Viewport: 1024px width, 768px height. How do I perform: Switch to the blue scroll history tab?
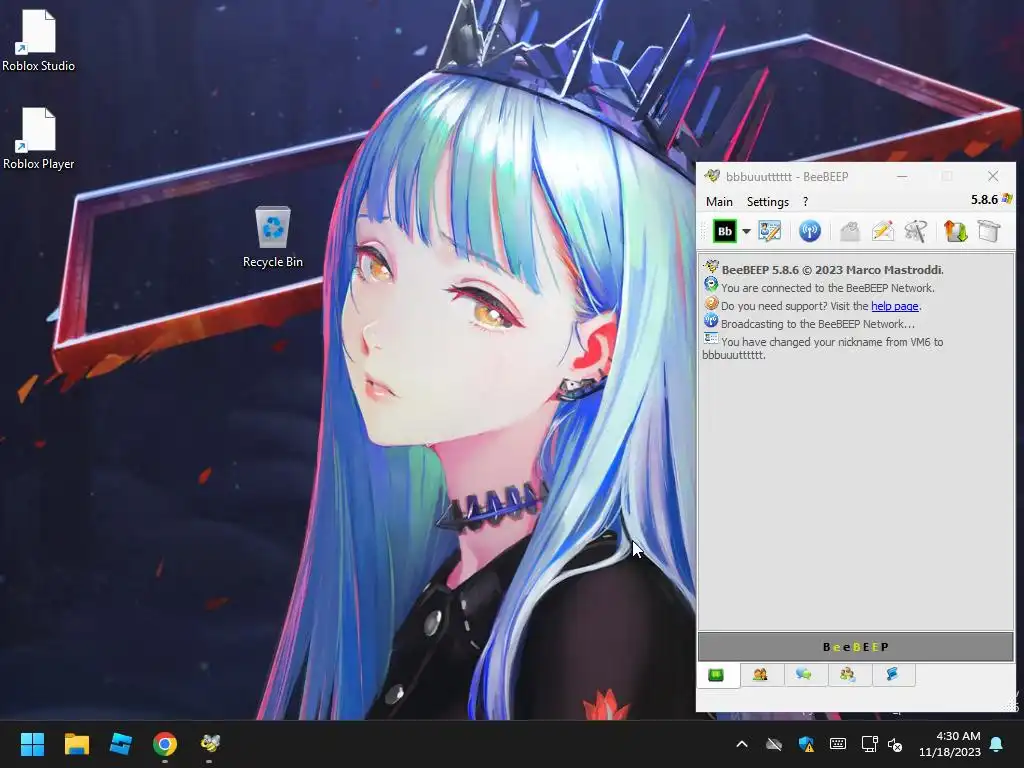[892, 675]
